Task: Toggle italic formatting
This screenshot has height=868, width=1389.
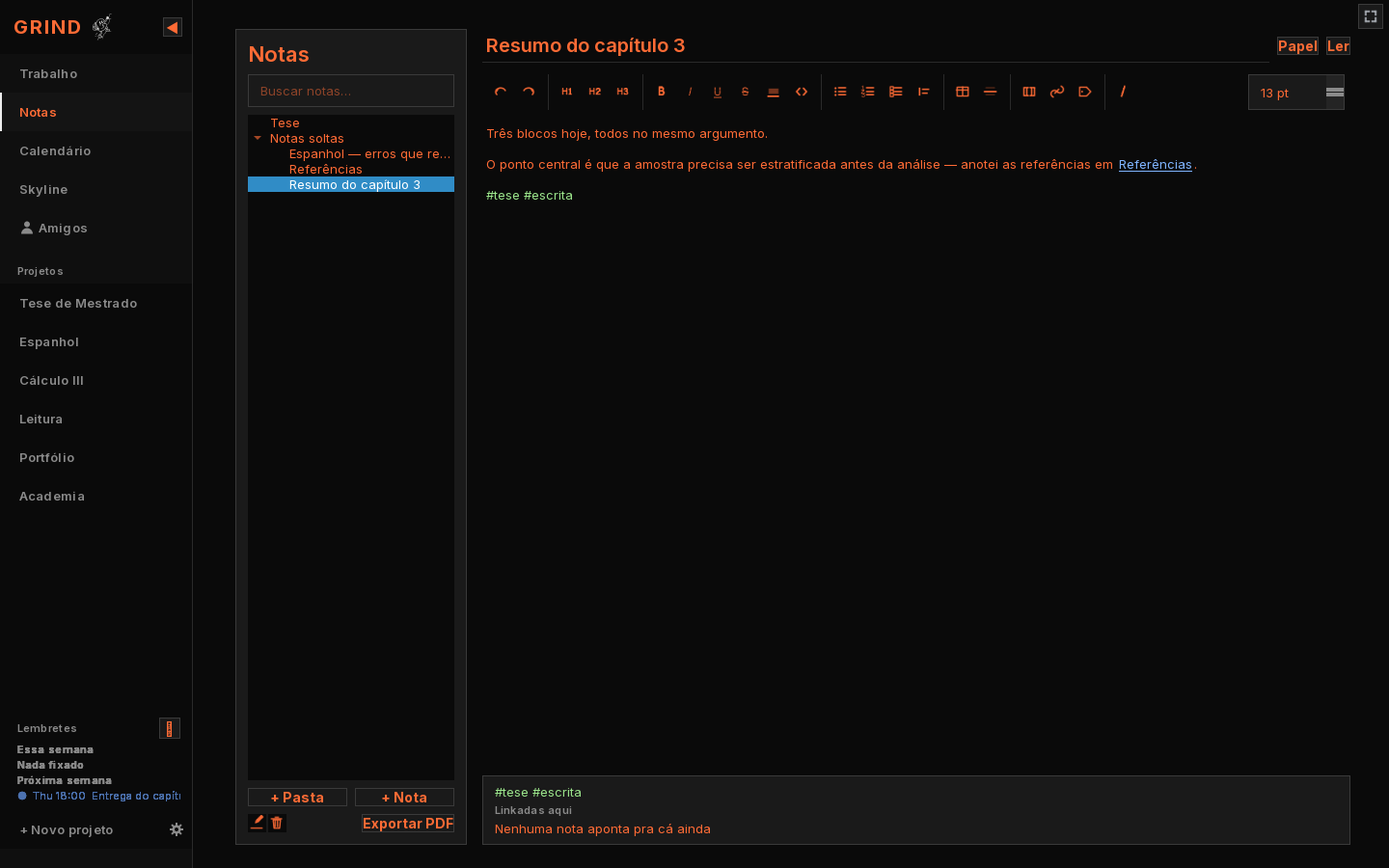Action: pyautogui.click(x=690, y=92)
